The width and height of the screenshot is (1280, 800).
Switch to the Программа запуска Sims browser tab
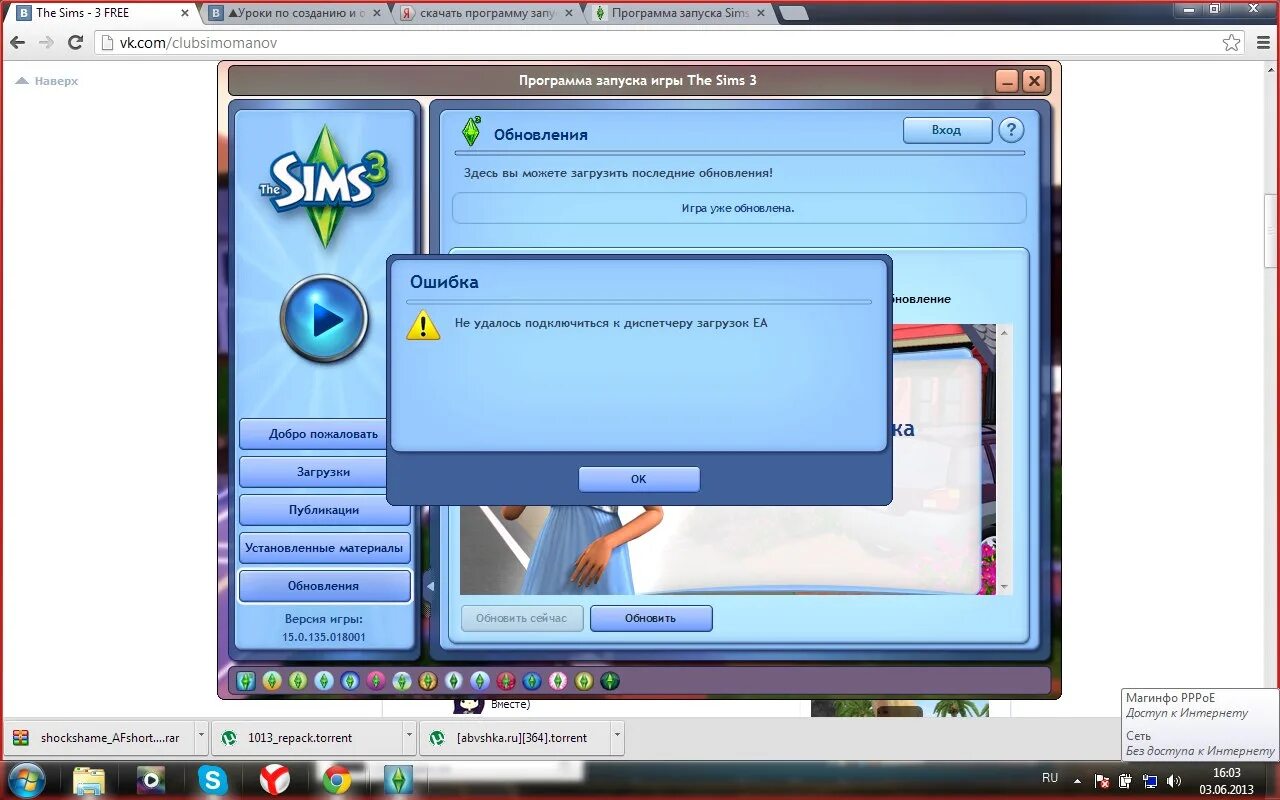click(679, 13)
